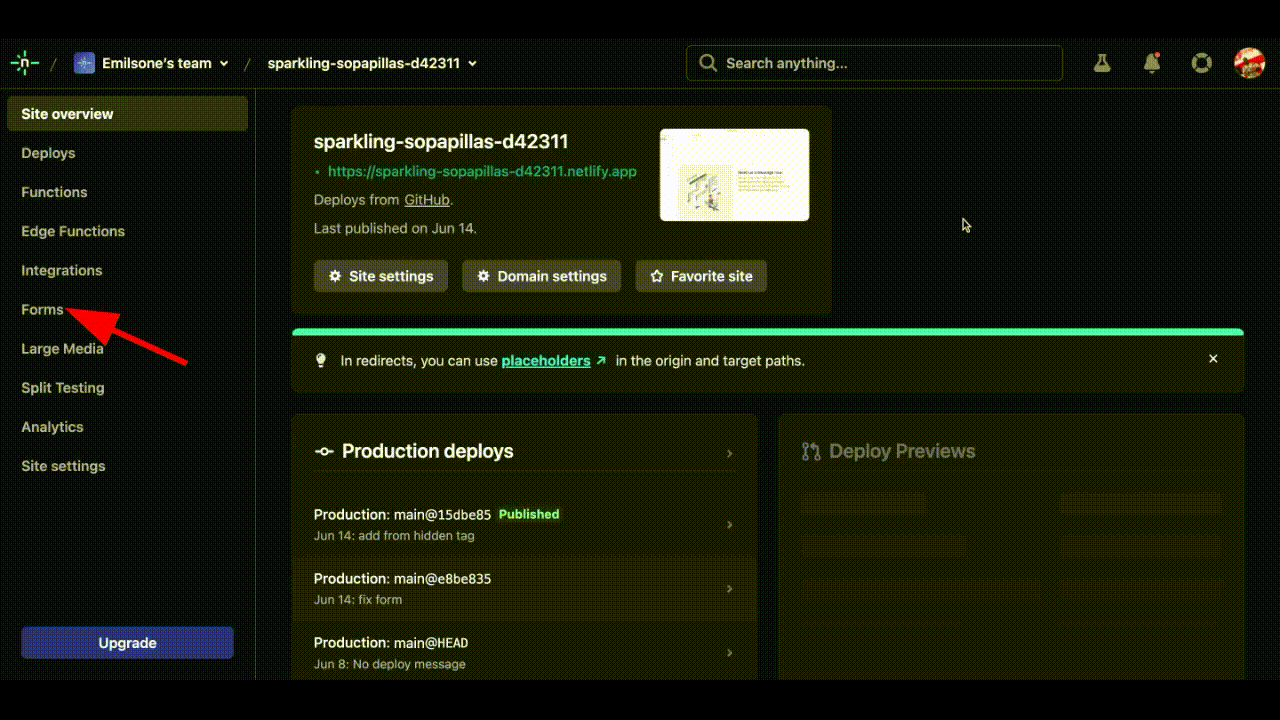Viewport: 1280px width, 720px height.
Task: Click 'Jun 14: add from hidden tag' text
Action: [x=394, y=536]
